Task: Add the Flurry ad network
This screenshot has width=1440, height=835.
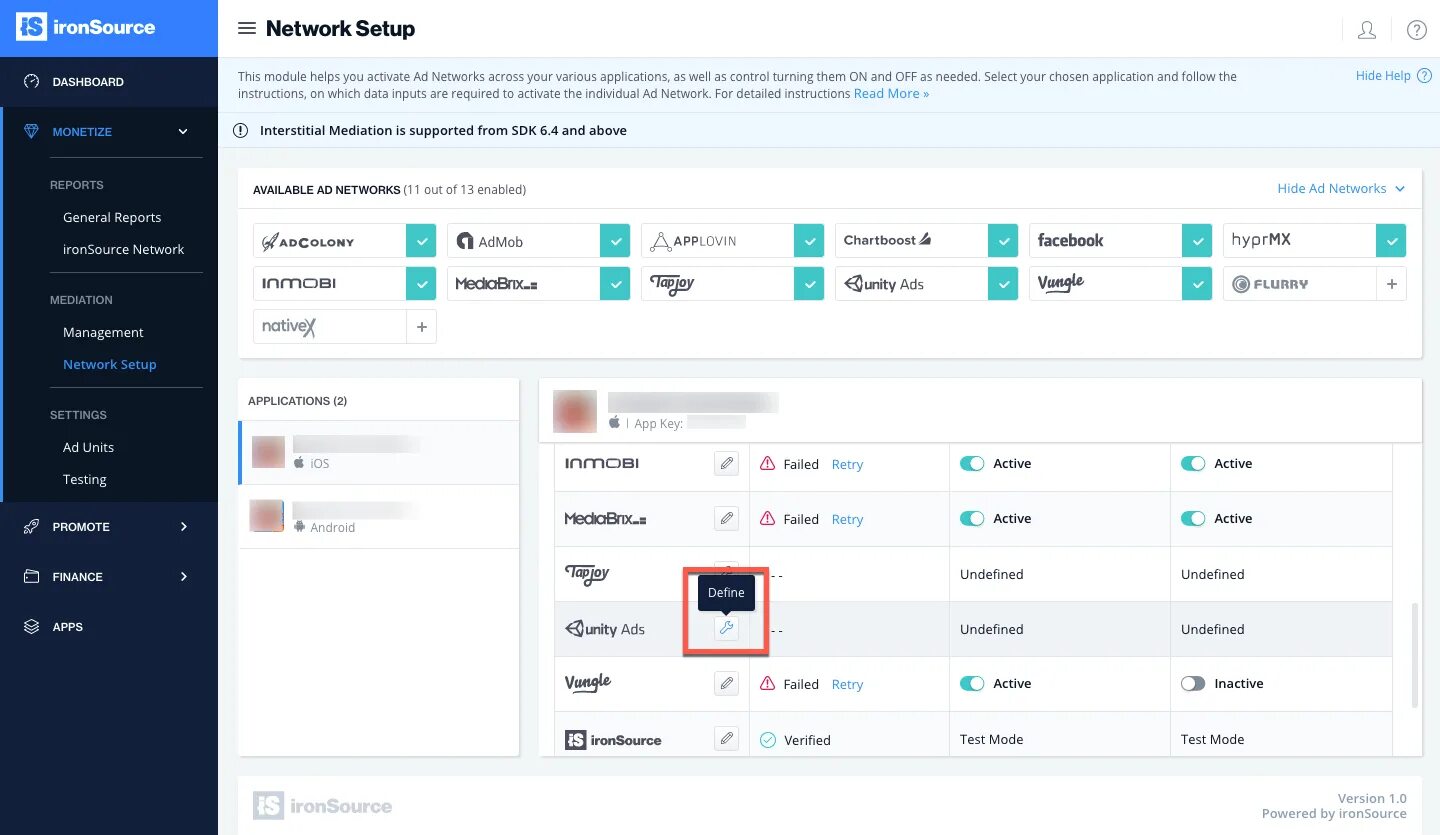Action: [x=1391, y=284]
